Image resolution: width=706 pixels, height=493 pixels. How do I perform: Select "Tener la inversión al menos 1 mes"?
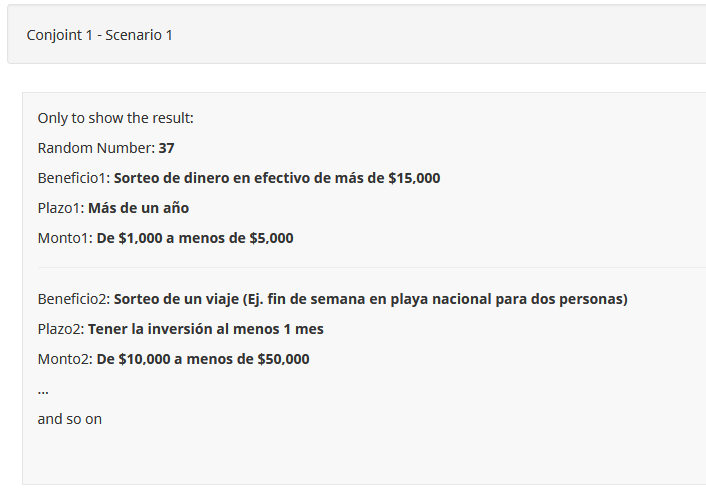(206, 329)
